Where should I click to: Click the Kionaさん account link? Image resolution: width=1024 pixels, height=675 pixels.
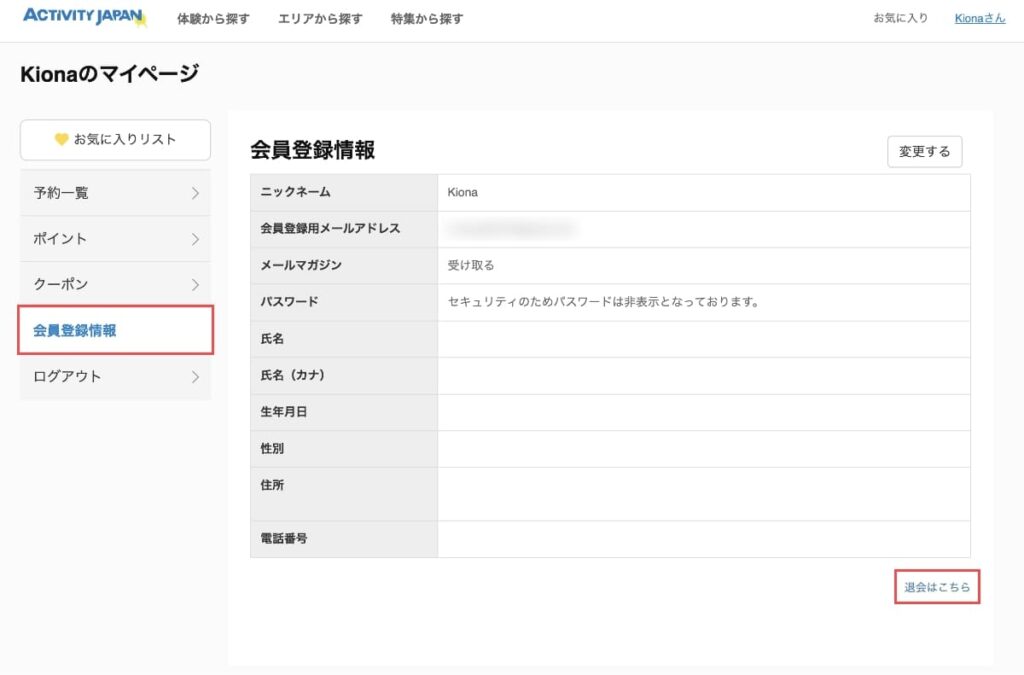[979, 18]
